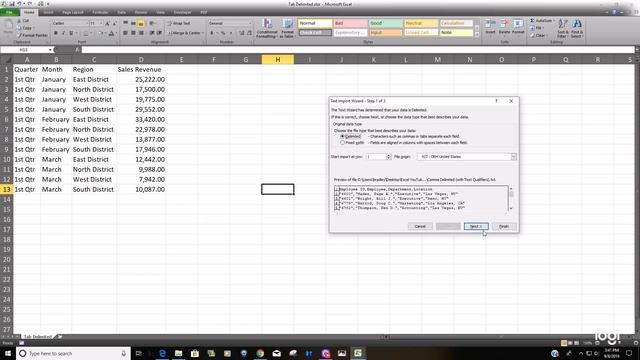
Task: Switch to the Page Layout tab
Action: (73, 12)
